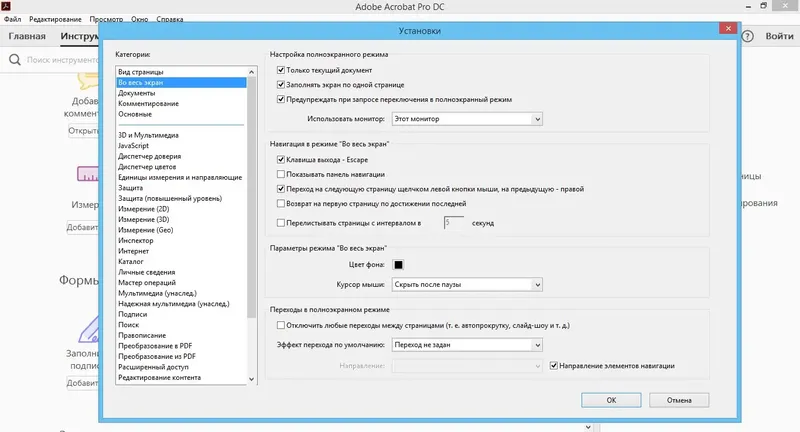The width and height of the screenshot is (800, 432).
Task: Enable 'Перелистывать страницы с интервалом' checkbox
Action: [281, 223]
